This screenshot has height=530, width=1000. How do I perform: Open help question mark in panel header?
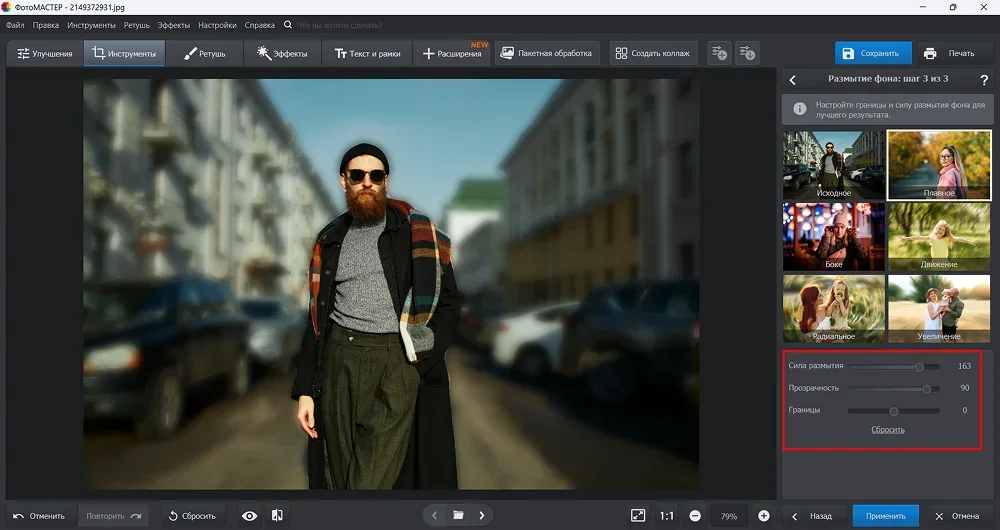click(x=984, y=80)
